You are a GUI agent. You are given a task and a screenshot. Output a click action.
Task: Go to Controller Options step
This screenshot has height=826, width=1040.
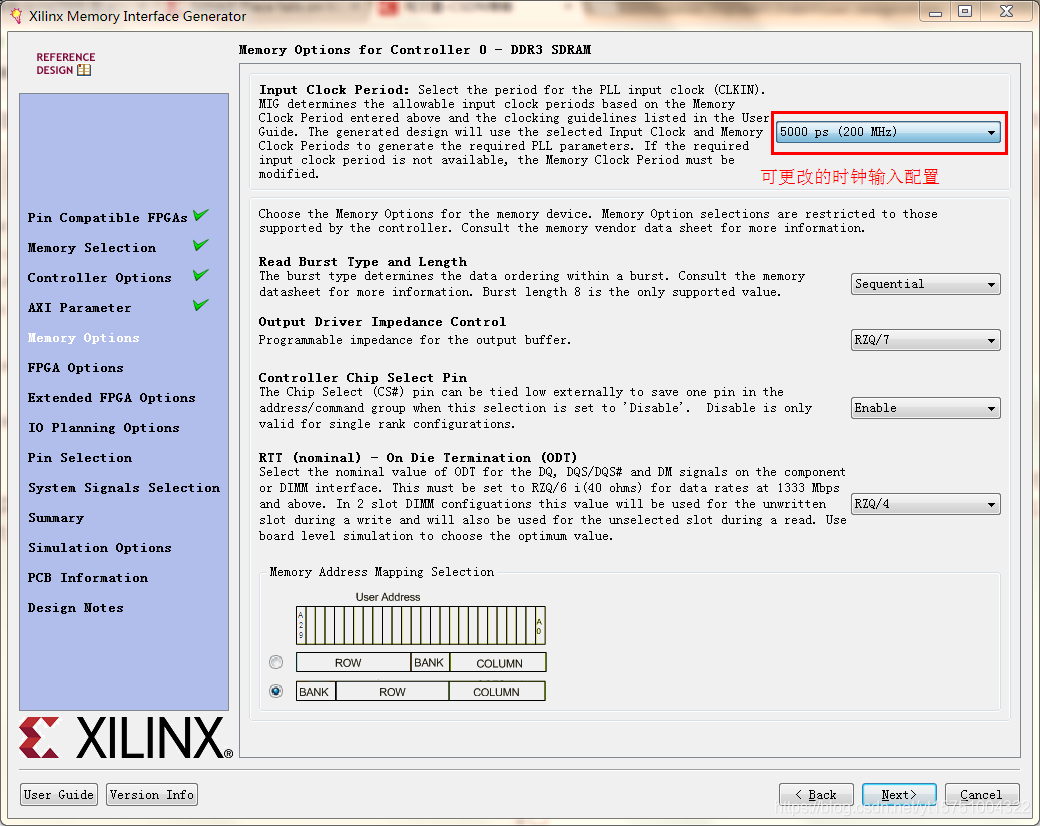tap(99, 277)
